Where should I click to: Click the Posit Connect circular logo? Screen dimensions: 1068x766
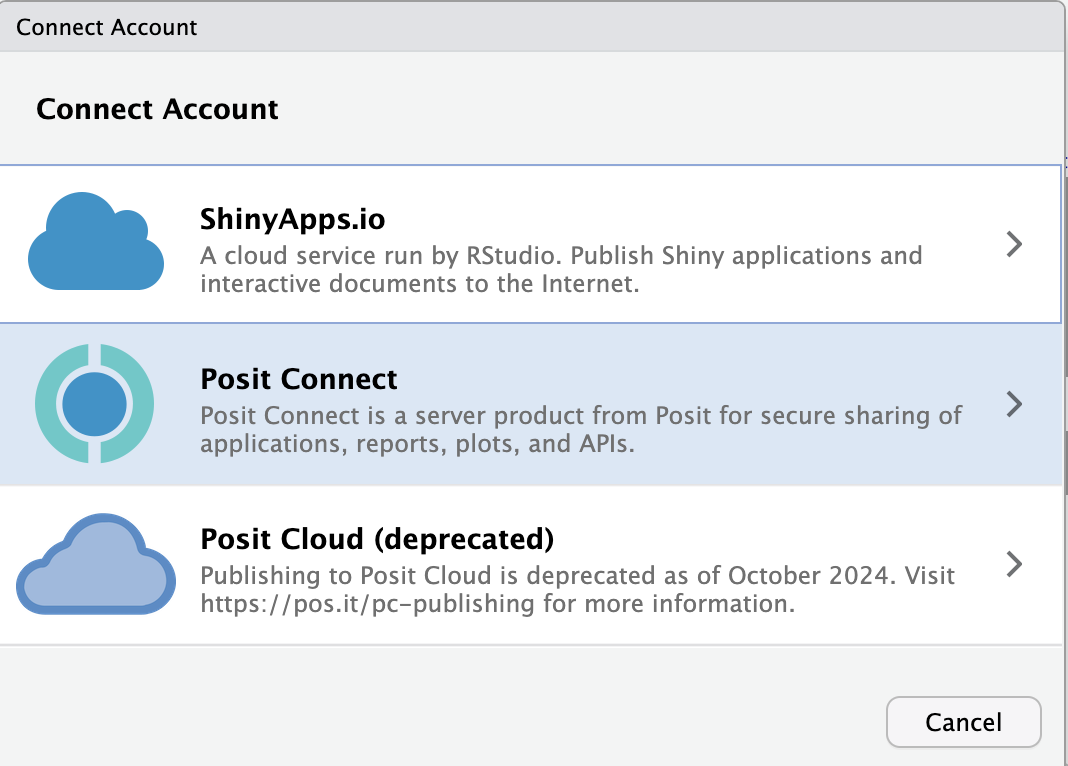point(94,404)
